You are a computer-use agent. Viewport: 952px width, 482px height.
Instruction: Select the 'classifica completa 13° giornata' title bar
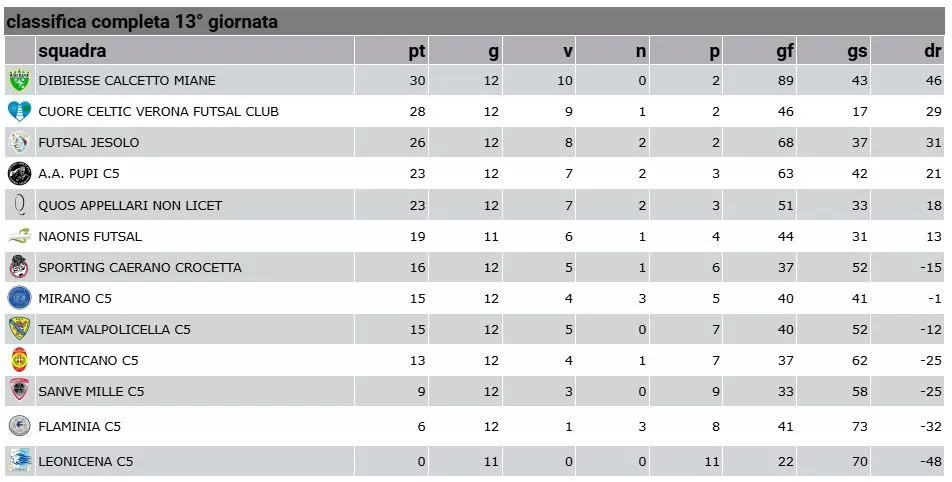tap(142, 21)
